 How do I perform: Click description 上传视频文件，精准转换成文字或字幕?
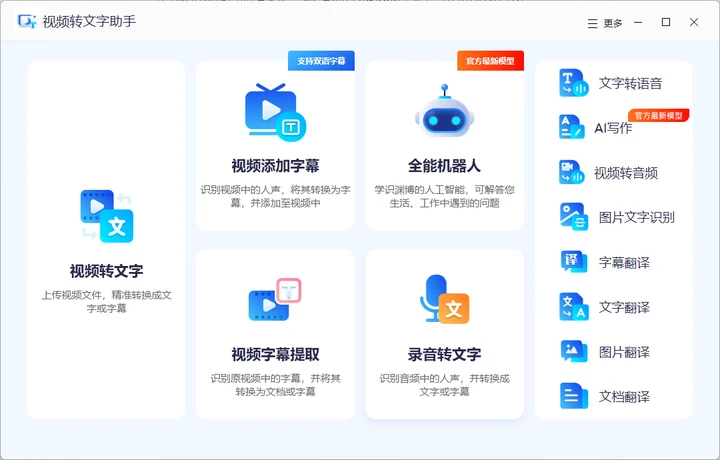(107, 301)
